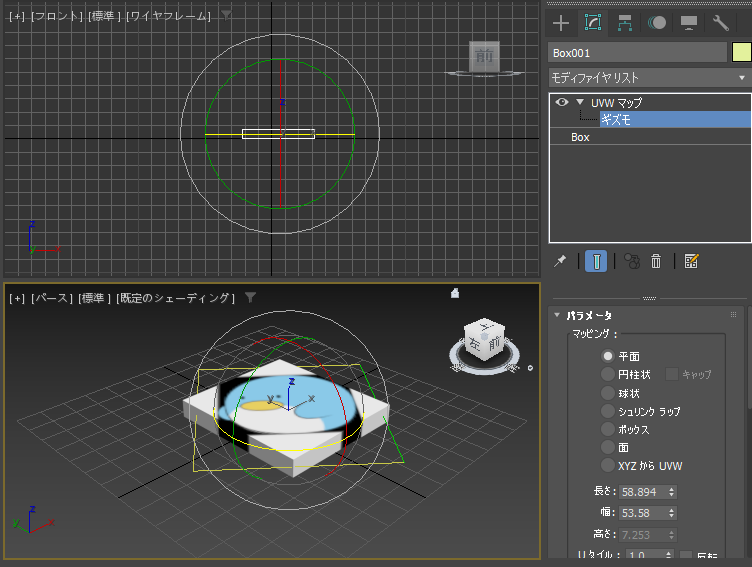Click the Make Unique icon

coord(632,261)
